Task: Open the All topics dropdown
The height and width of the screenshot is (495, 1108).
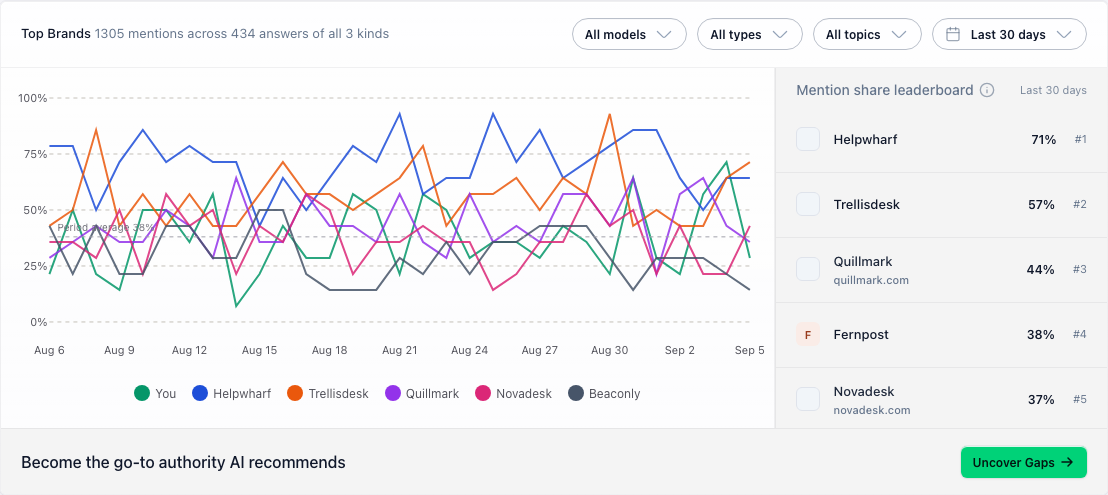Action: (867, 35)
